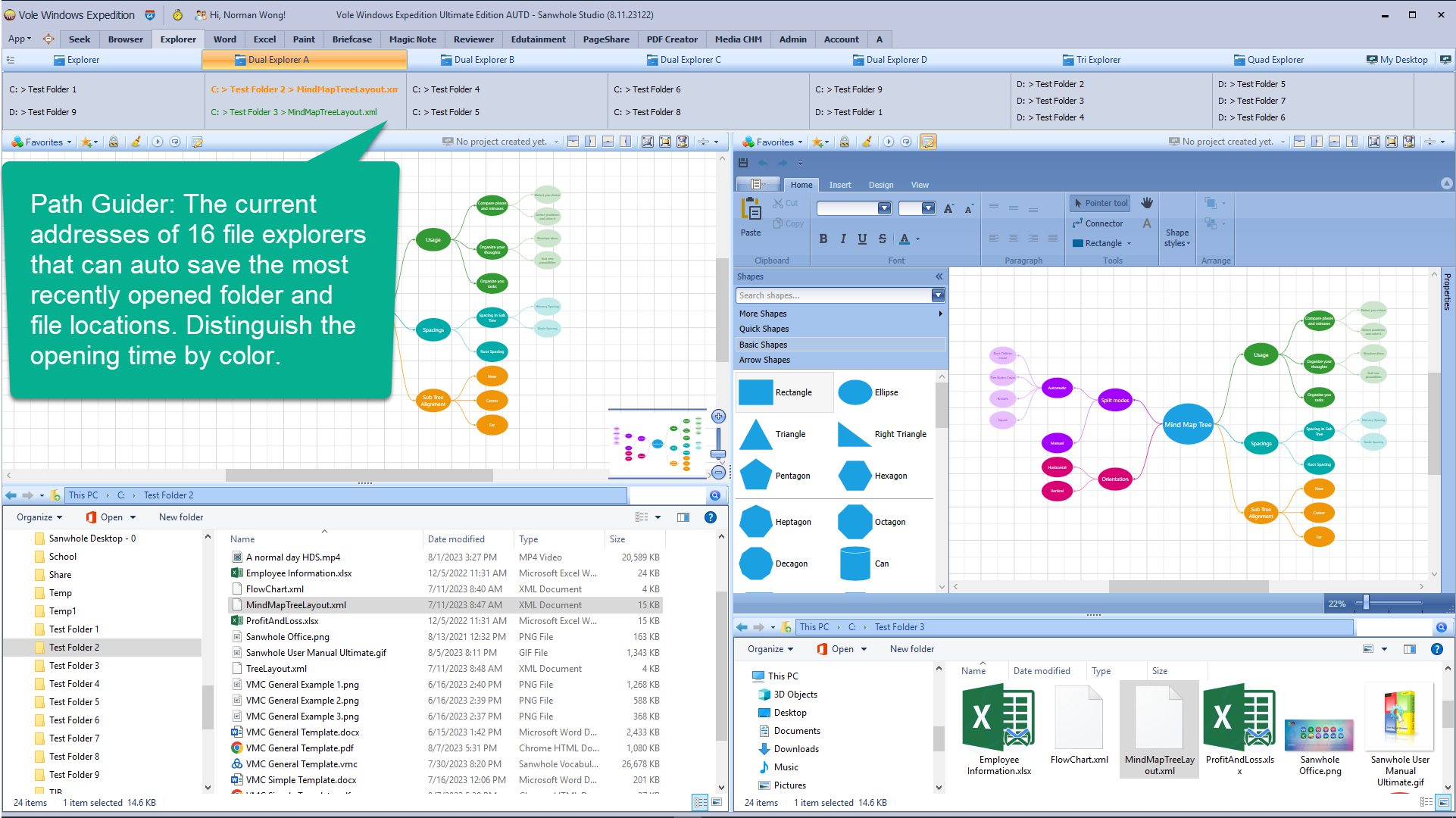Select the pan hand tool
Image resolution: width=1456 pixels, height=818 pixels.
[1147, 203]
